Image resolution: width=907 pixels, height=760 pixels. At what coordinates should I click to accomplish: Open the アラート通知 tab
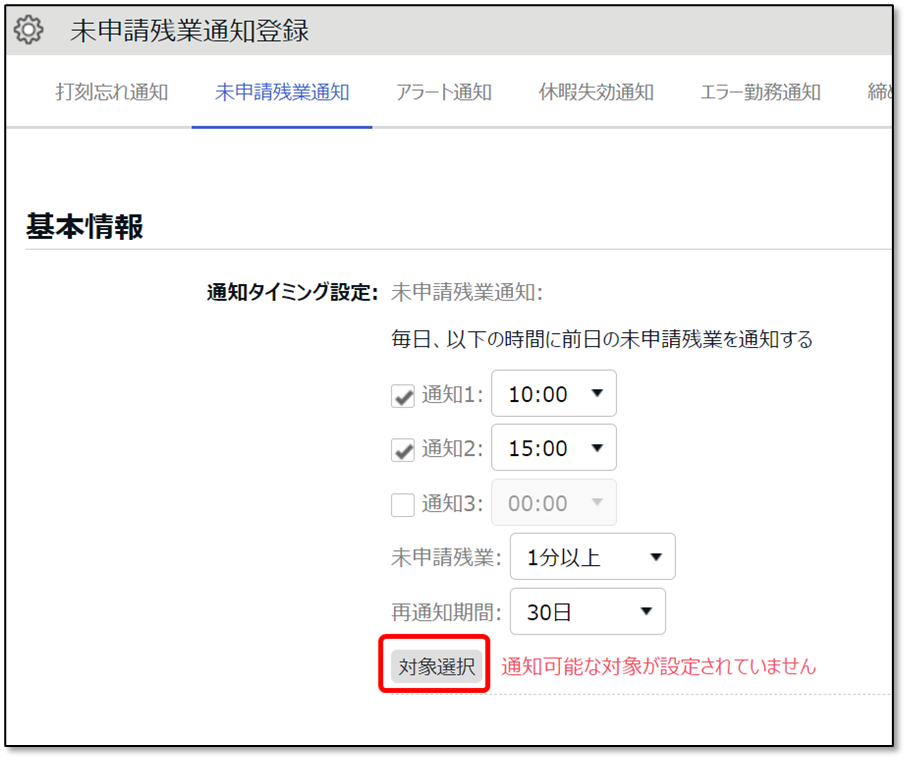point(443,93)
